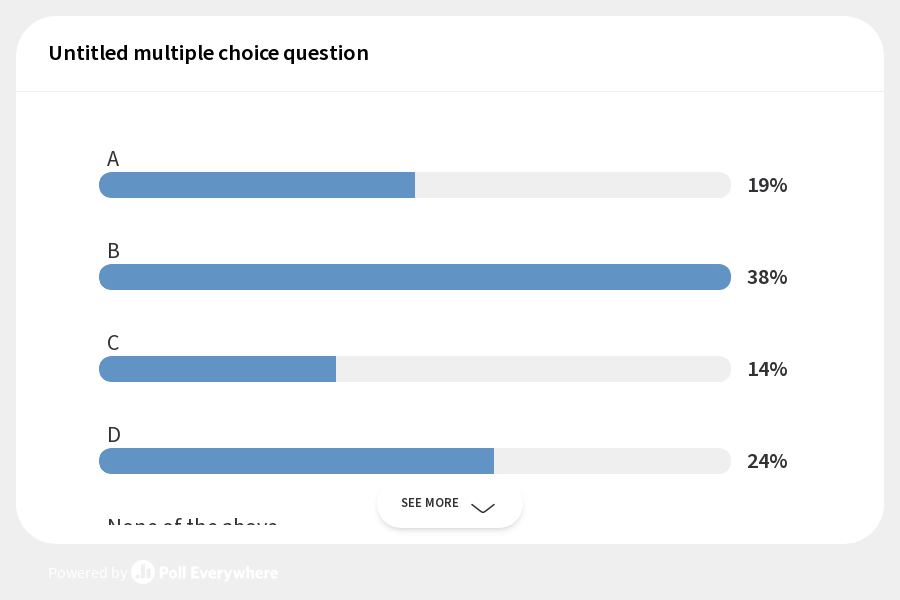
Task: Click the 38% percentage label
Action: click(767, 277)
